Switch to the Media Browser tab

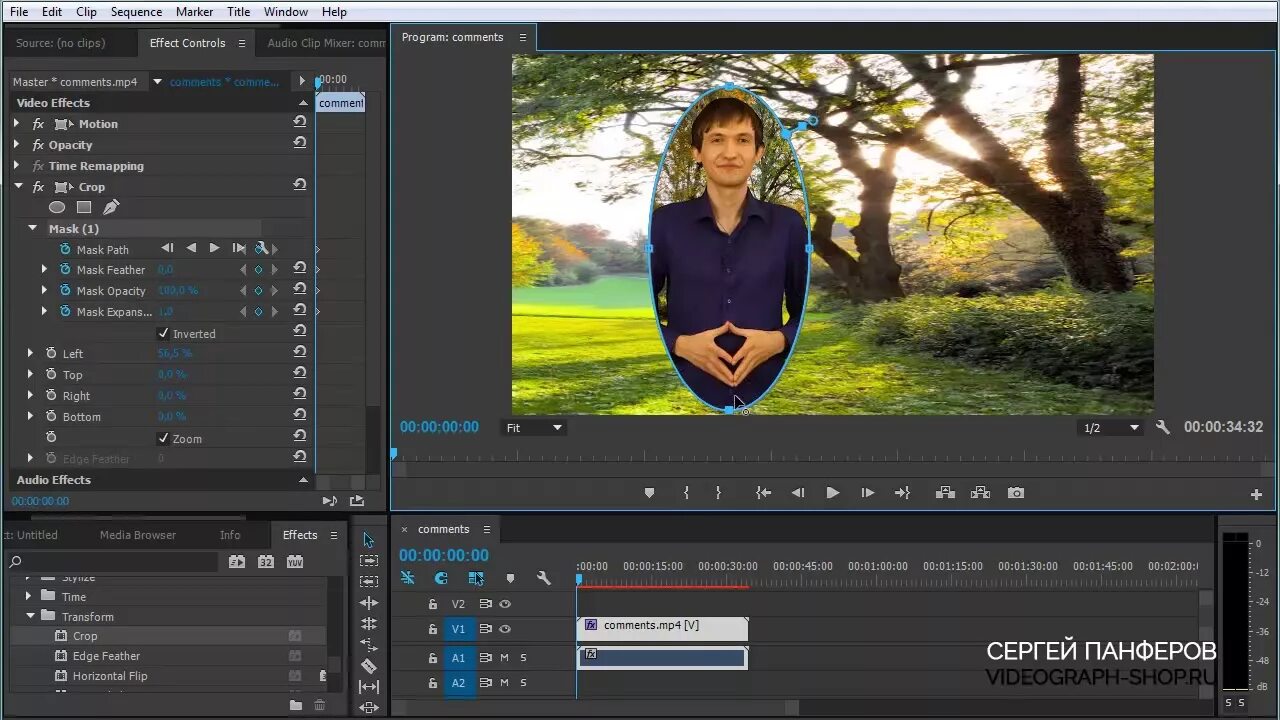(x=138, y=535)
